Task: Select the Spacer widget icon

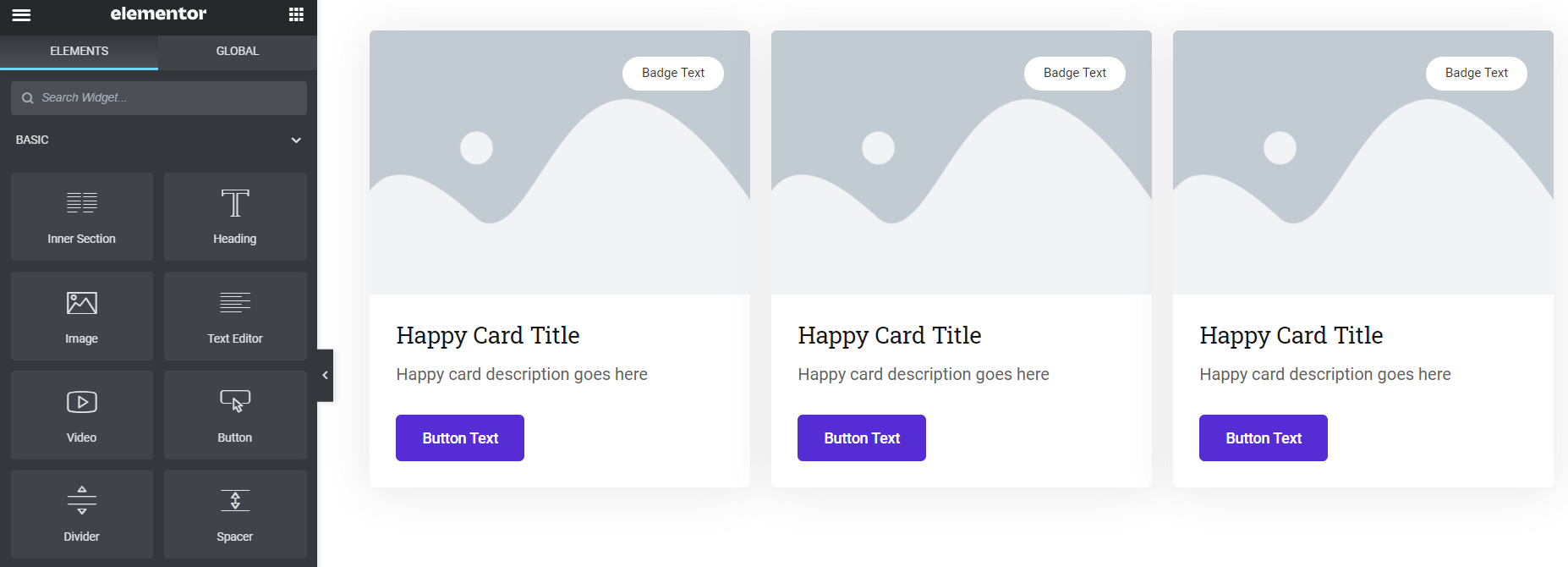Action: 234,514
